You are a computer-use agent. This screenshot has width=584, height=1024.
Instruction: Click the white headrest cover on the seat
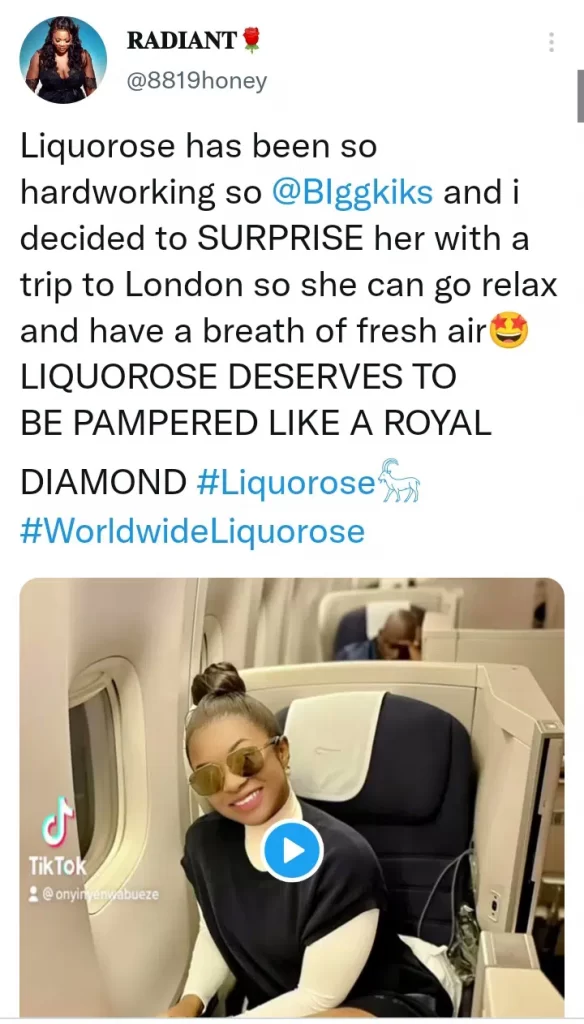[x=335, y=744]
